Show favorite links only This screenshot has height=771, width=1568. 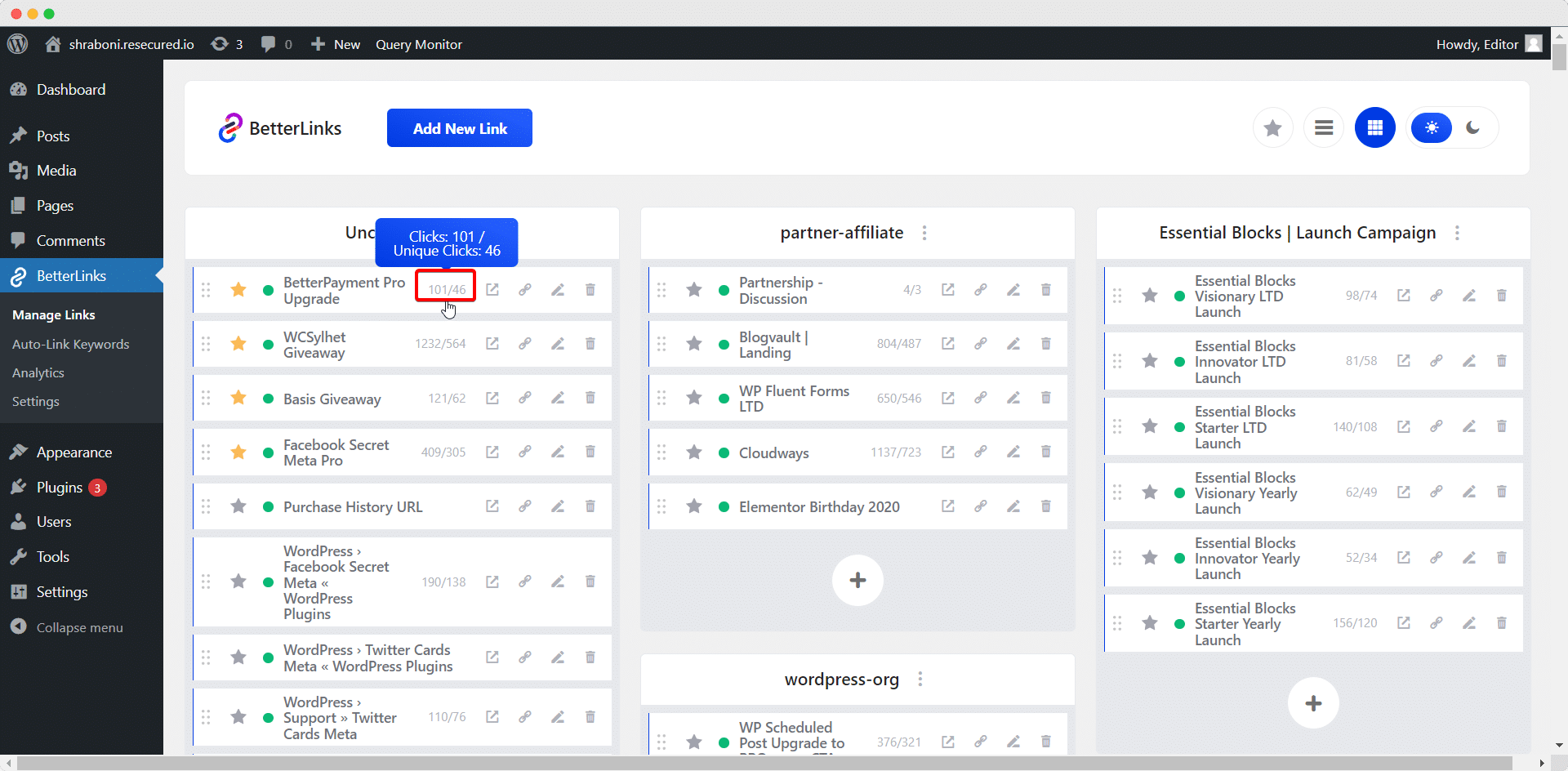click(x=1272, y=128)
